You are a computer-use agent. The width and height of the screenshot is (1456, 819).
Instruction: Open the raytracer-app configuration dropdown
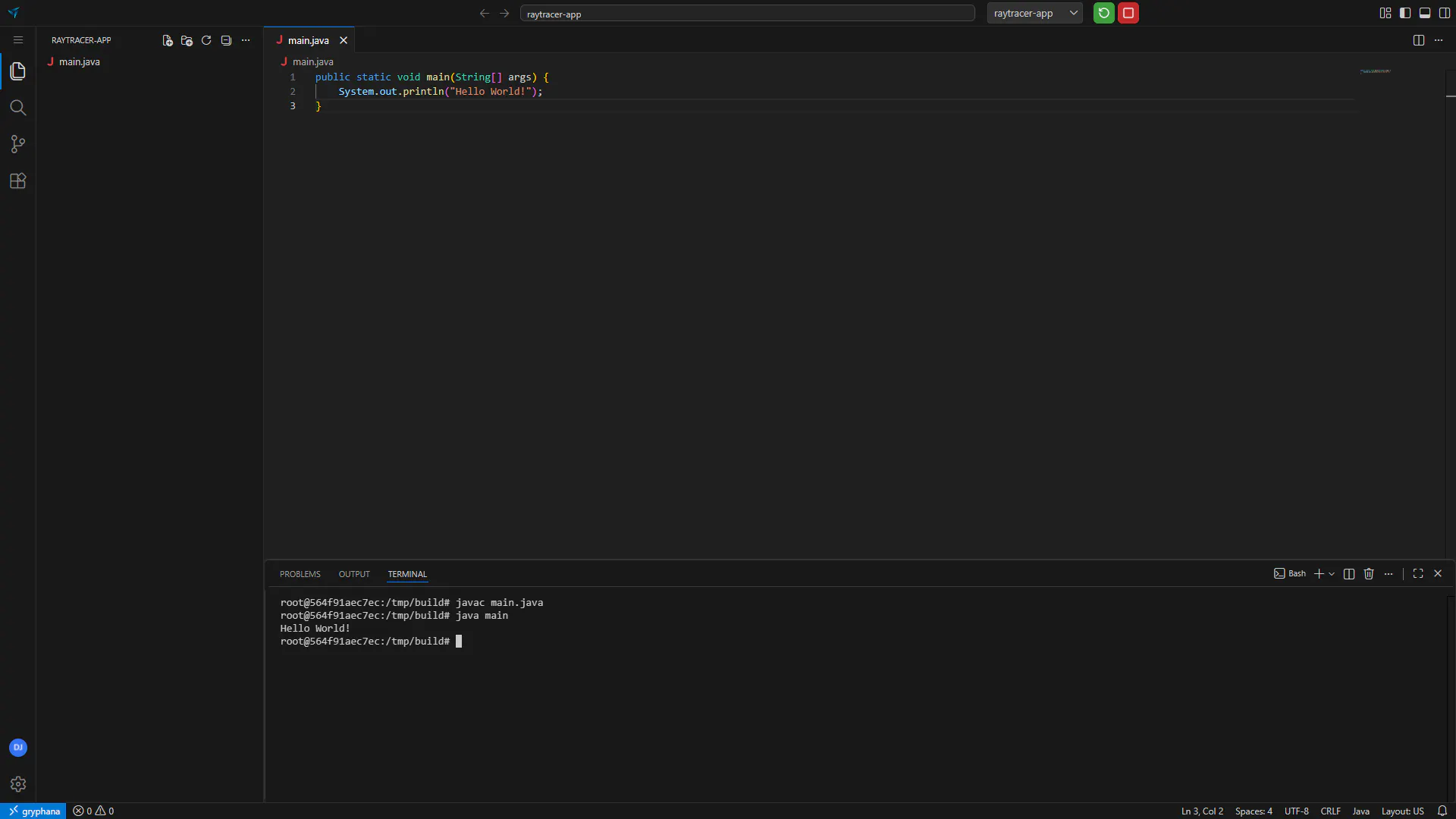click(1034, 13)
